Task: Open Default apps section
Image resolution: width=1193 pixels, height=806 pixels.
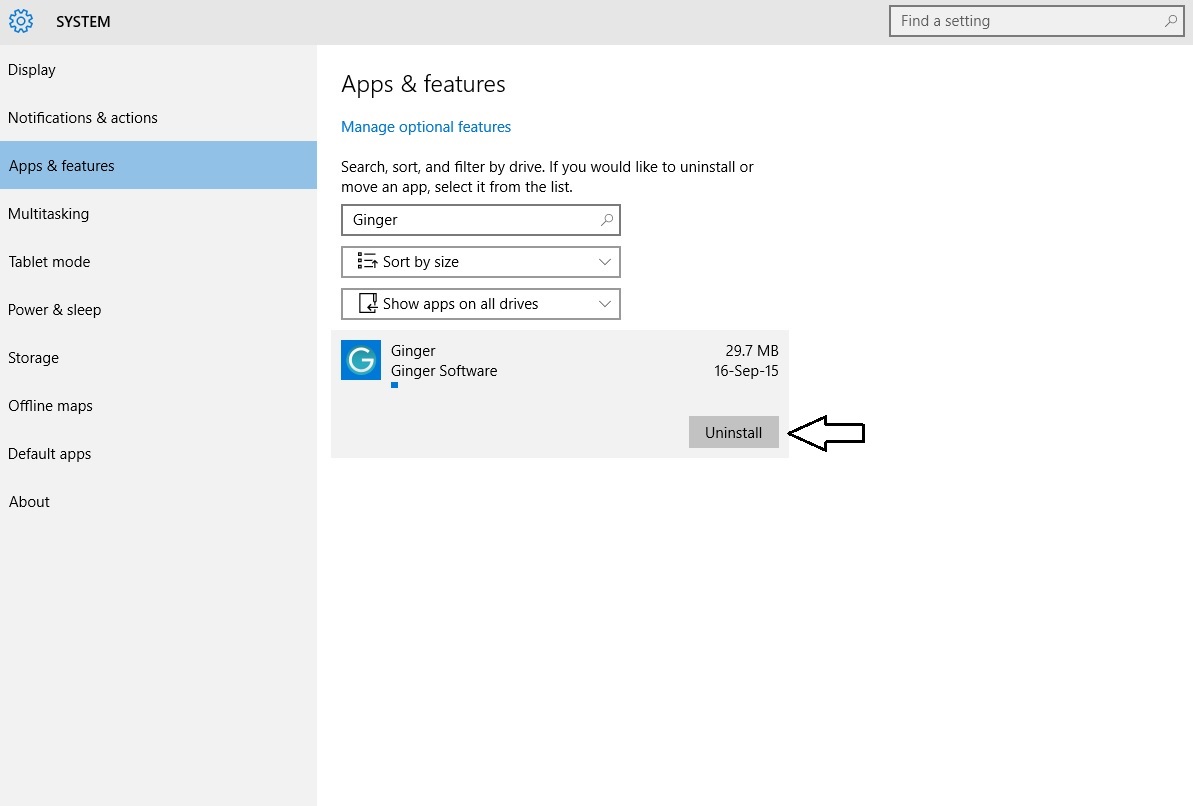Action: 158,454
